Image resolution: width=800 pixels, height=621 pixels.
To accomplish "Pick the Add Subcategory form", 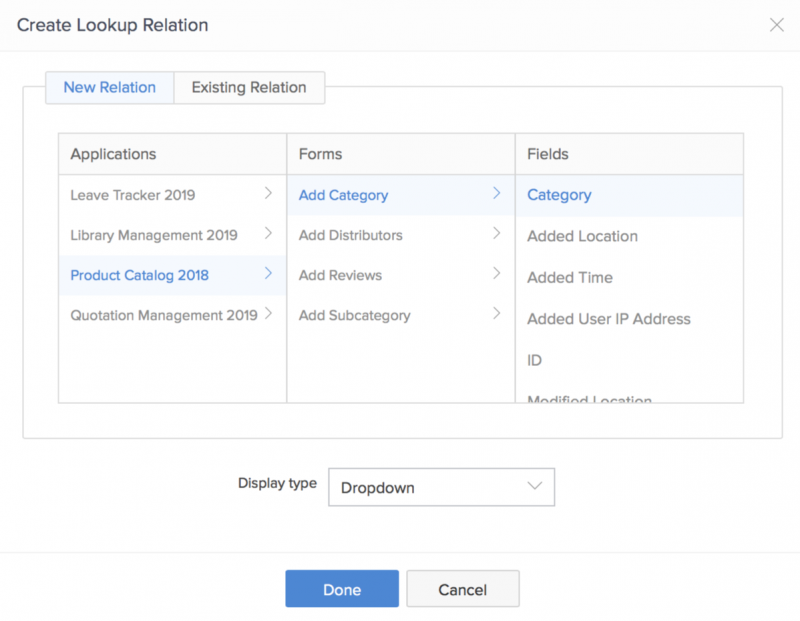I will click(354, 315).
